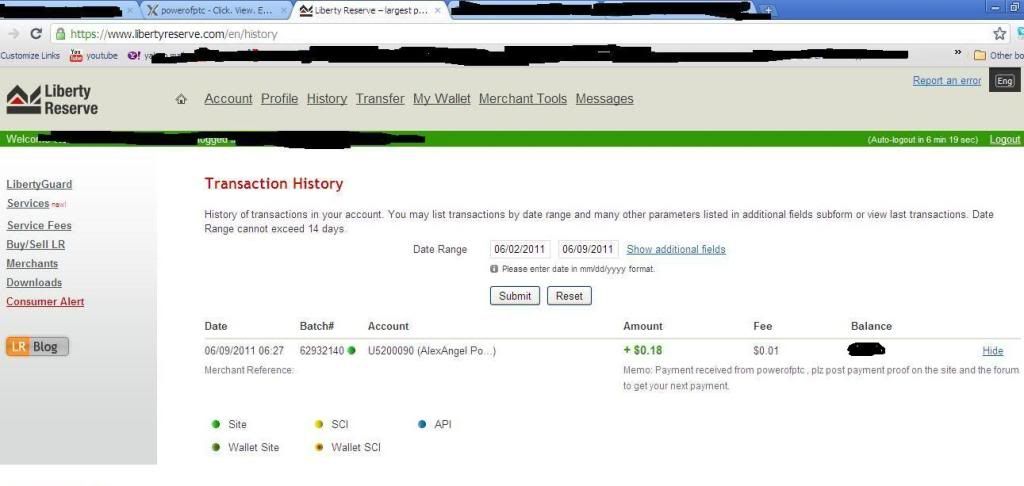Click the Reset button

click(x=569, y=296)
